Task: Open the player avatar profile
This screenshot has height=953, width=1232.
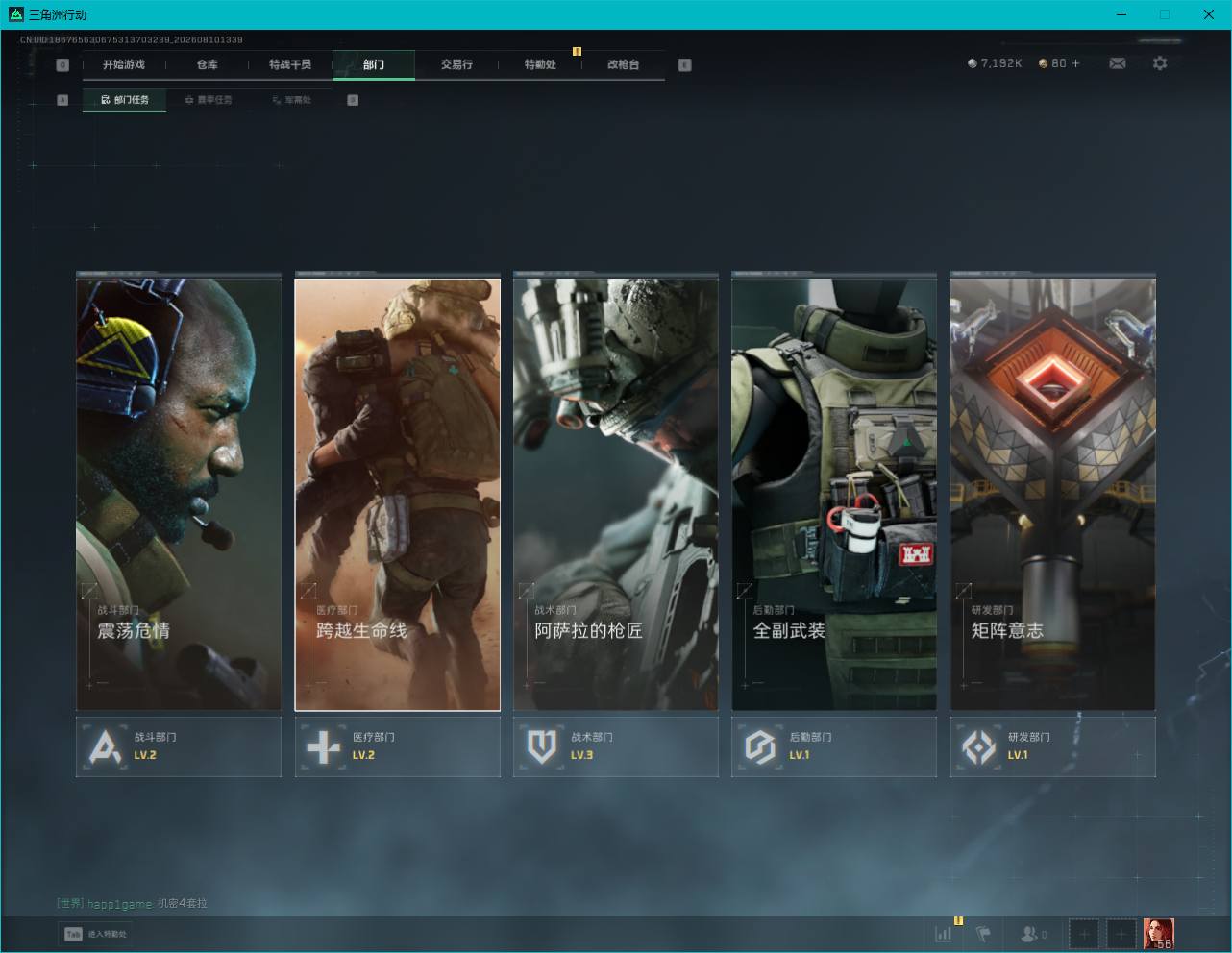Action: [x=1158, y=933]
